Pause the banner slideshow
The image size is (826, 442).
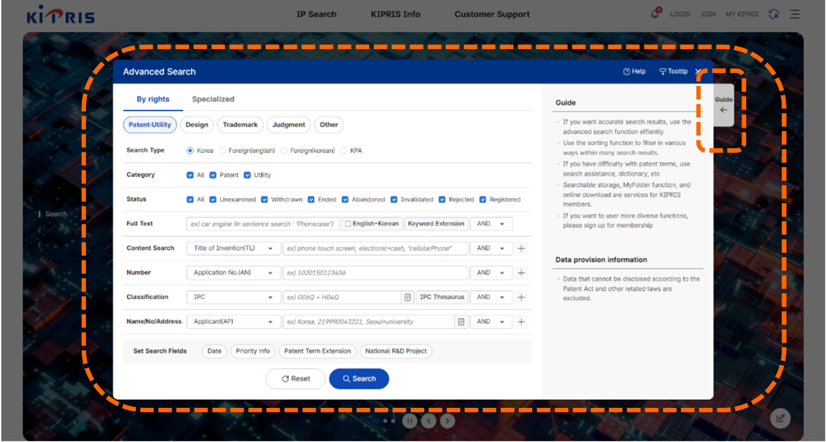410,421
